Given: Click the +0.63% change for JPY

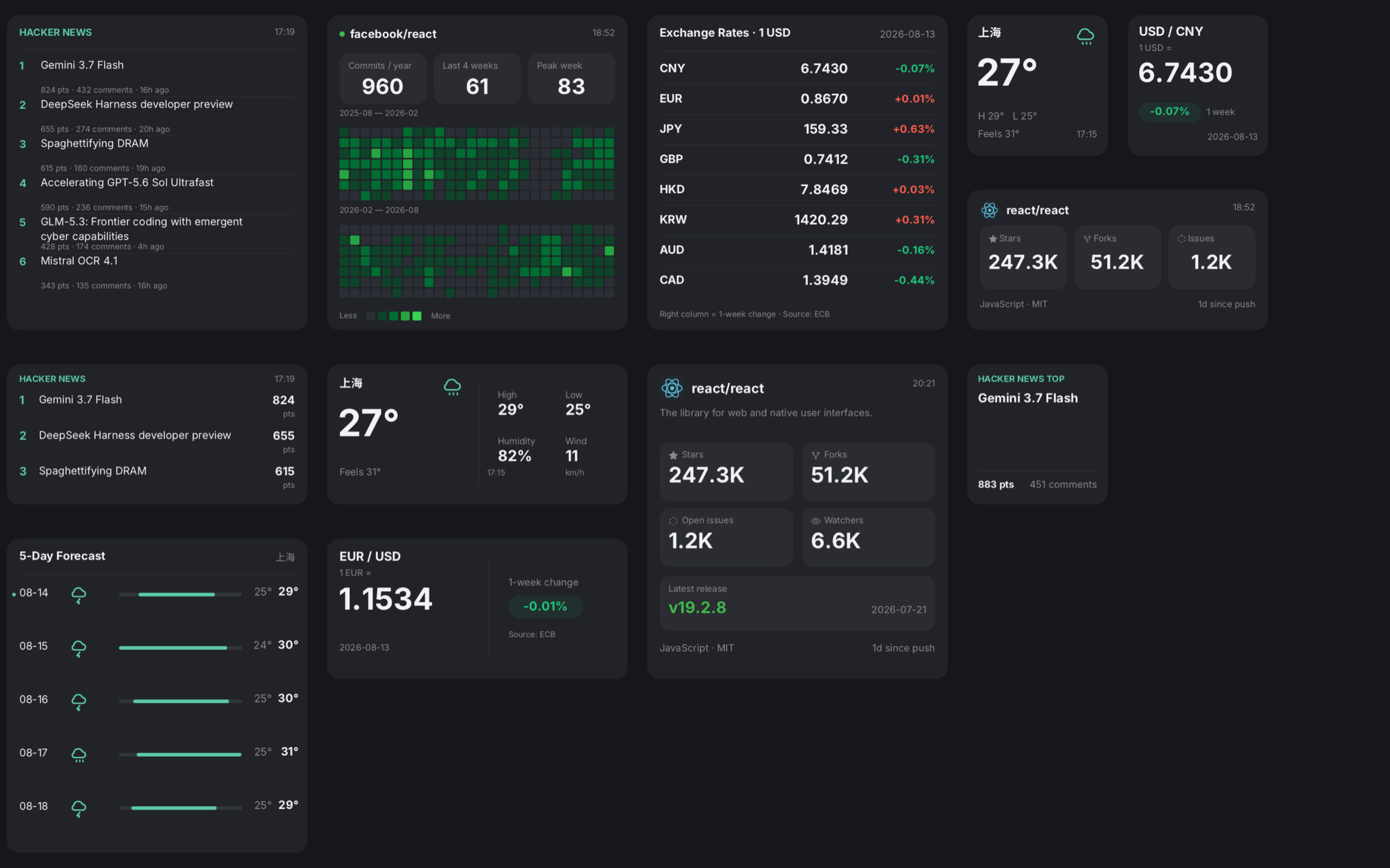Looking at the screenshot, I should click(913, 129).
